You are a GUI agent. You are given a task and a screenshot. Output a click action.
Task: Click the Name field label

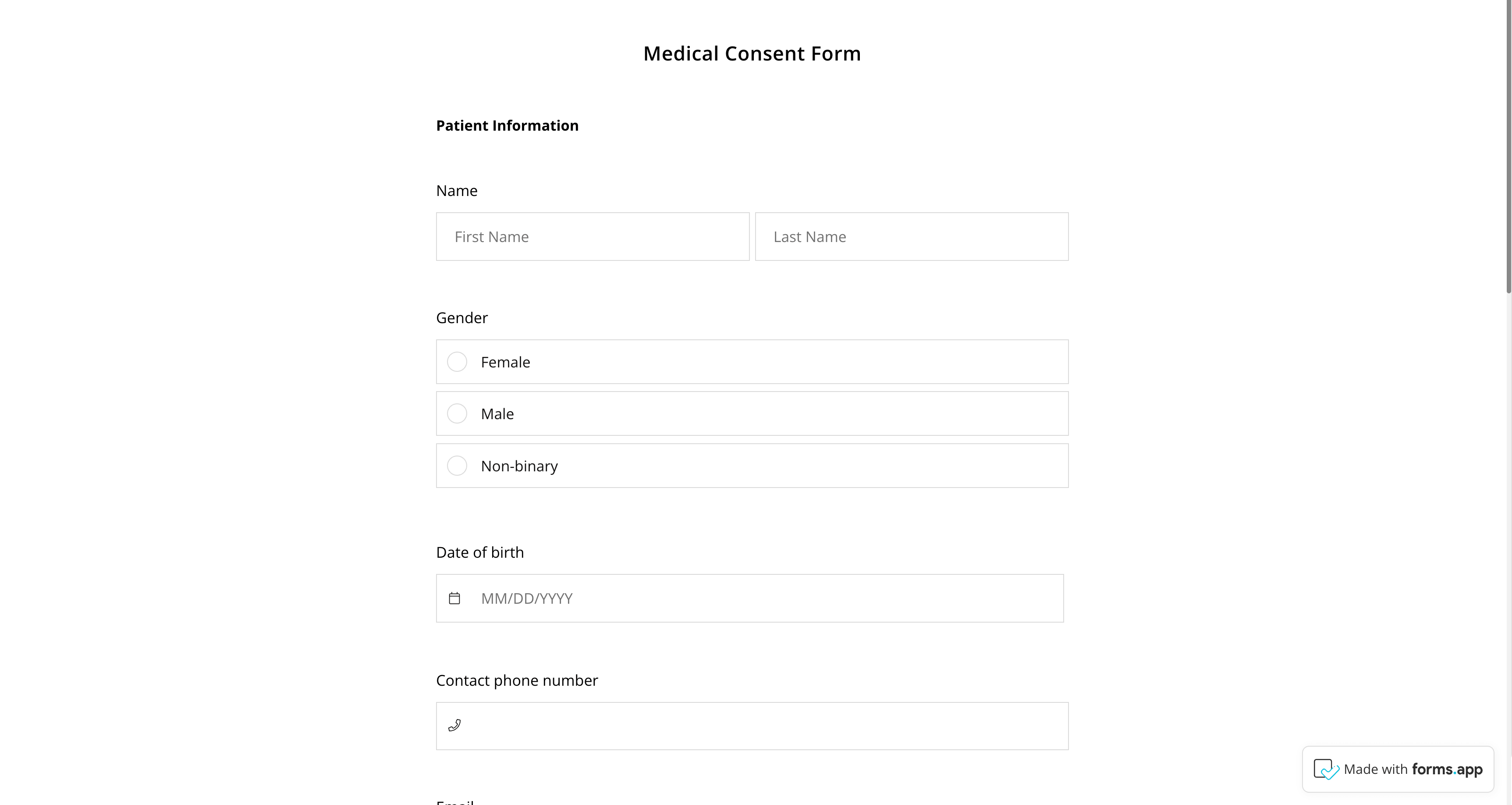(x=457, y=191)
